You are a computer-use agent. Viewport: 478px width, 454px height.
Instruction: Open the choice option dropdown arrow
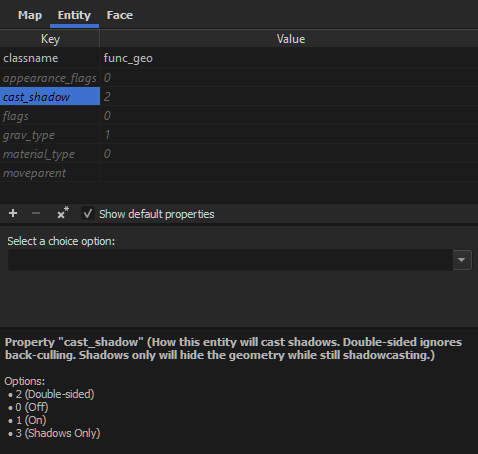(462, 260)
